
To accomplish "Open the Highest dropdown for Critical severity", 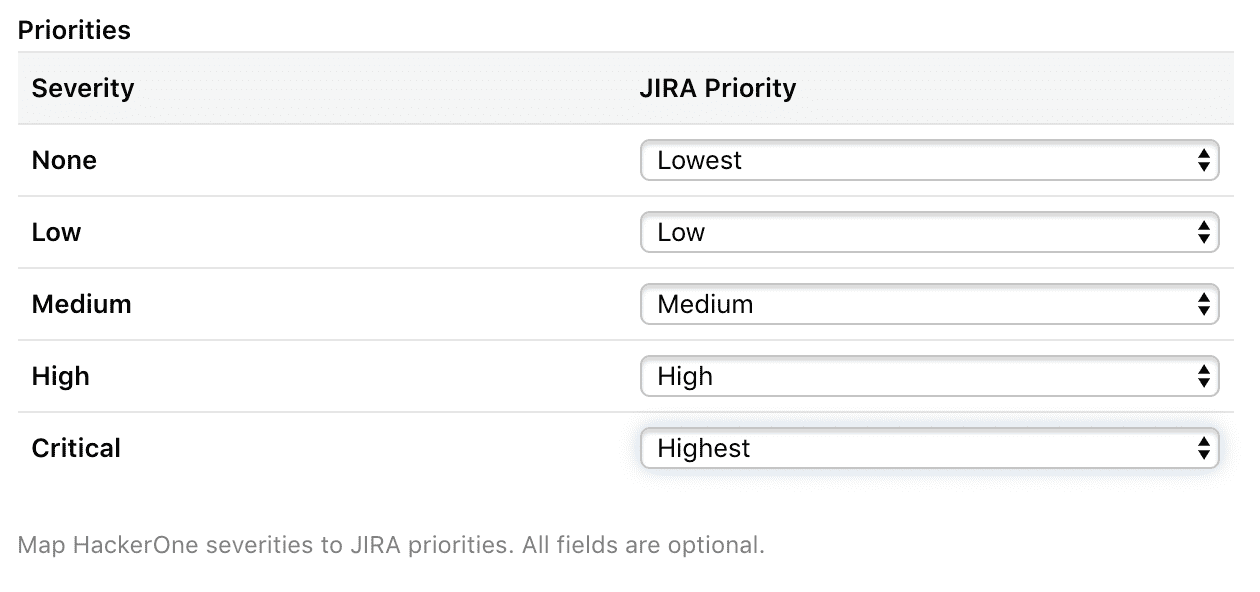I will point(928,448).
